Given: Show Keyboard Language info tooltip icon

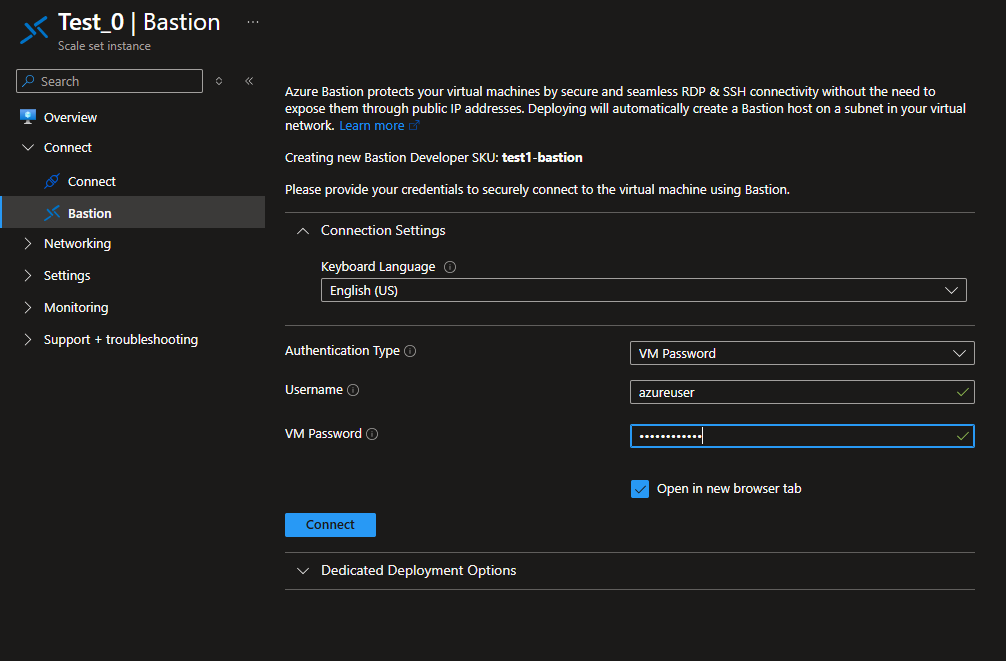Looking at the screenshot, I should (x=450, y=267).
